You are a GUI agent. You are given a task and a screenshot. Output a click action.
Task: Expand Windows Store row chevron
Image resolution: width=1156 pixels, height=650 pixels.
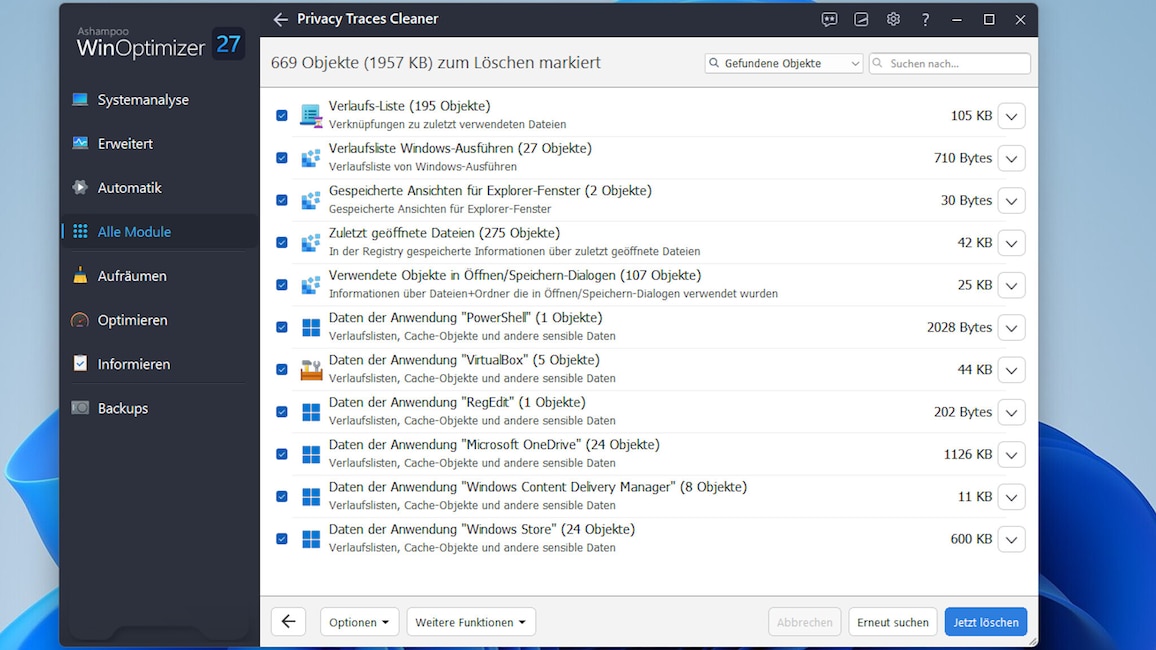pyautogui.click(x=1012, y=539)
